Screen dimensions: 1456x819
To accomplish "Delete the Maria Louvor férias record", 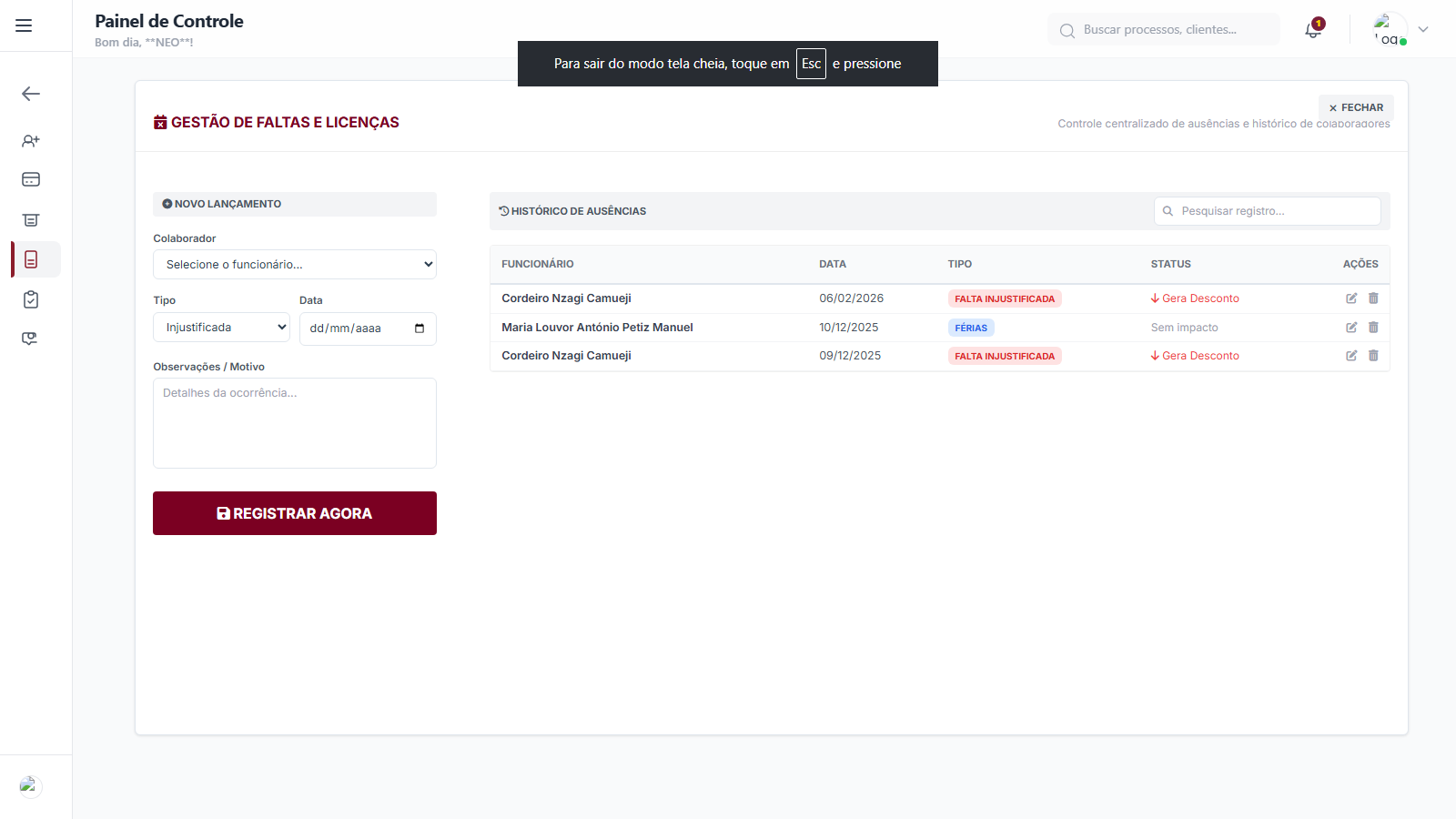I will pyautogui.click(x=1373, y=328).
